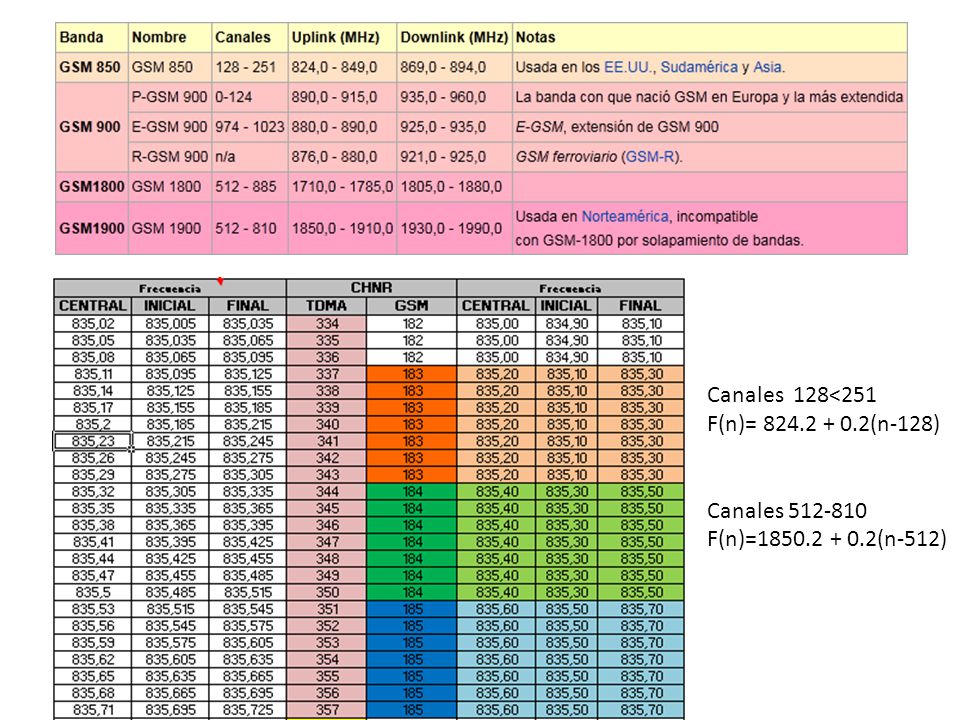Click downlink cell 869,0 - 894,0
The height and width of the screenshot is (720, 960).
[454, 67]
